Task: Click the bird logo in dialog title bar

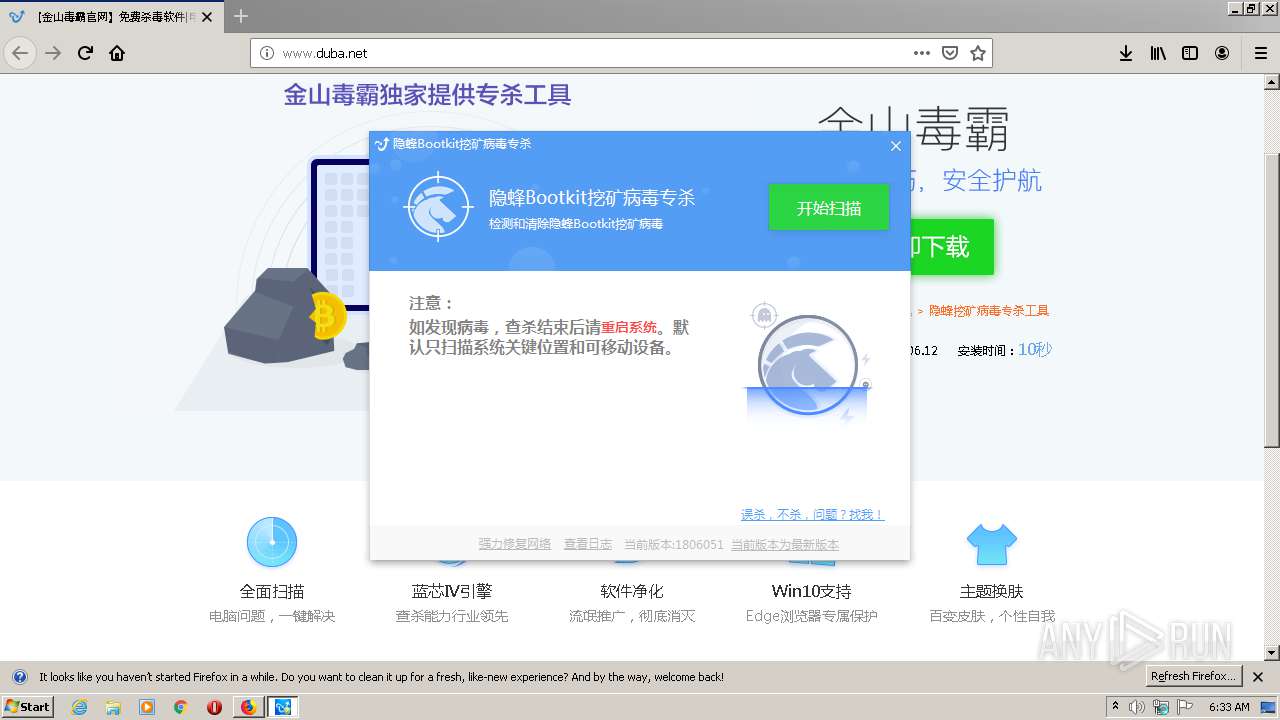Action: click(381, 144)
